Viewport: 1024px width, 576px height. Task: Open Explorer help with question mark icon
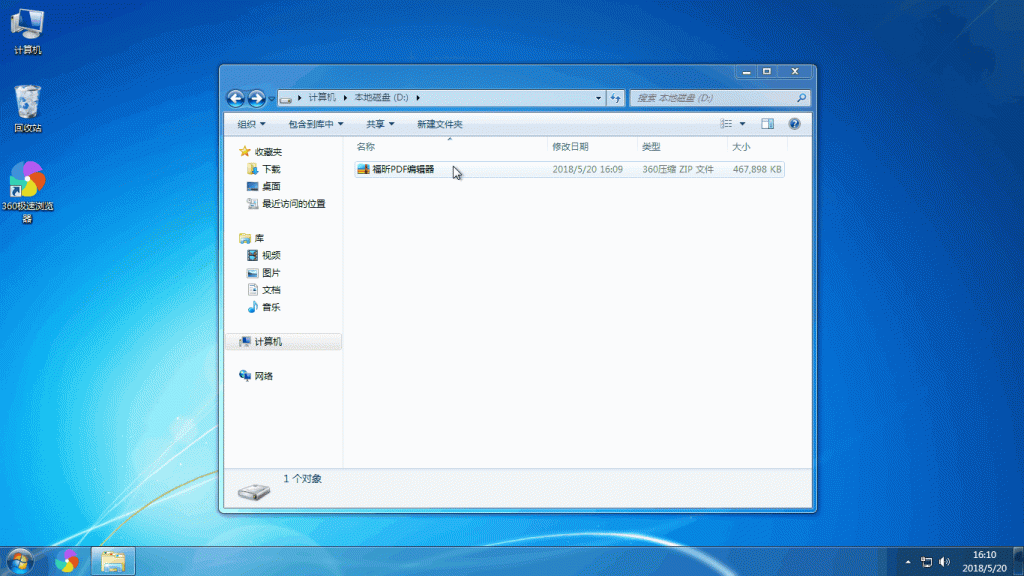[x=794, y=124]
